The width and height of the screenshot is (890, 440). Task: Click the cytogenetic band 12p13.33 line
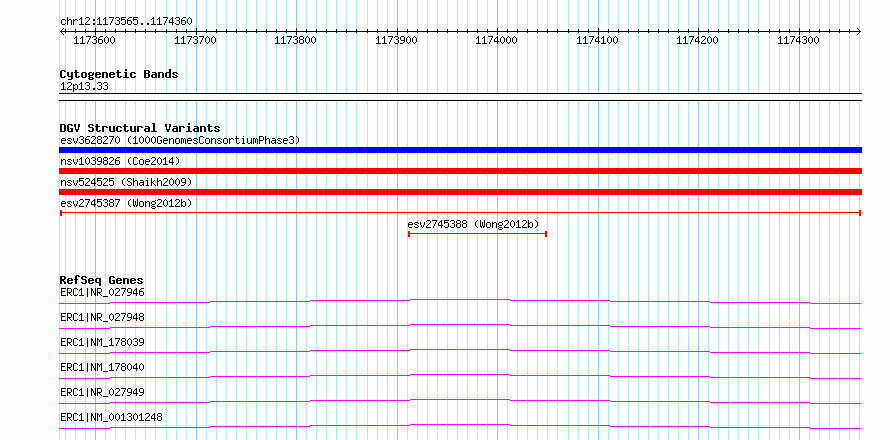(460, 97)
